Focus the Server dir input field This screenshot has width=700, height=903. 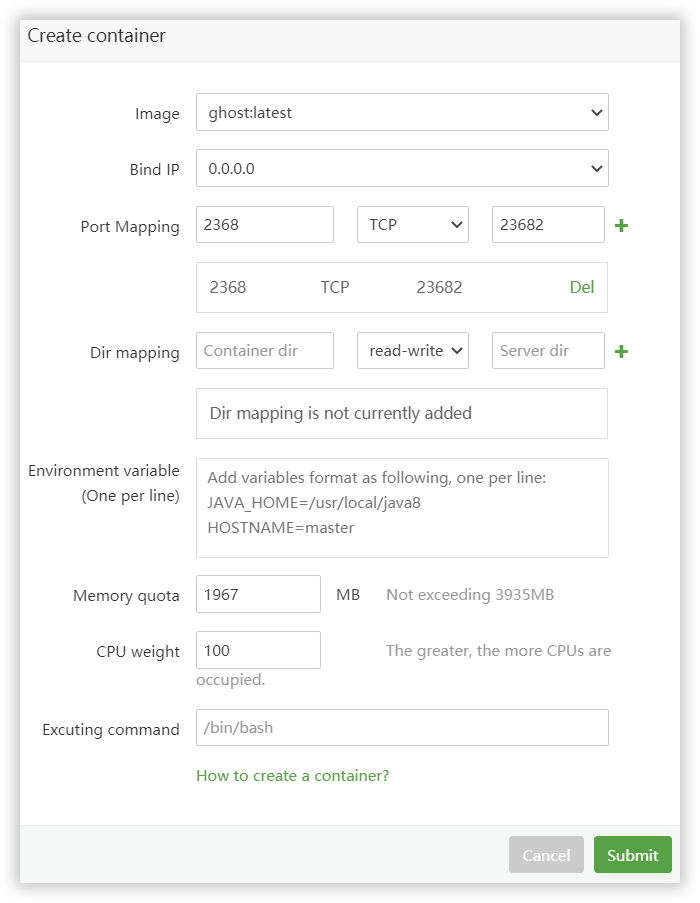click(547, 351)
